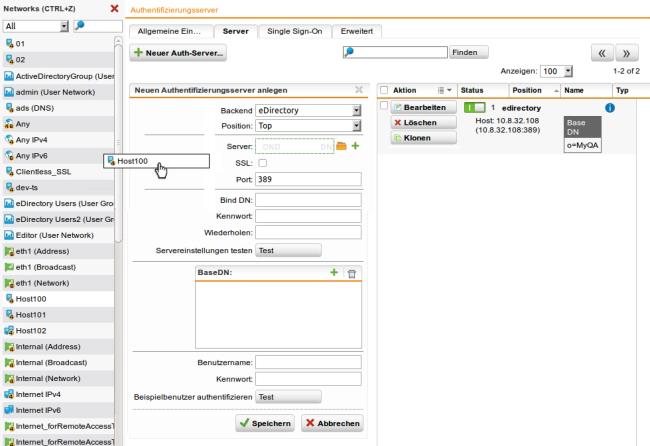Open the Position dropdown set to Top
The height and width of the screenshot is (446, 650).
[x=307, y=127]
